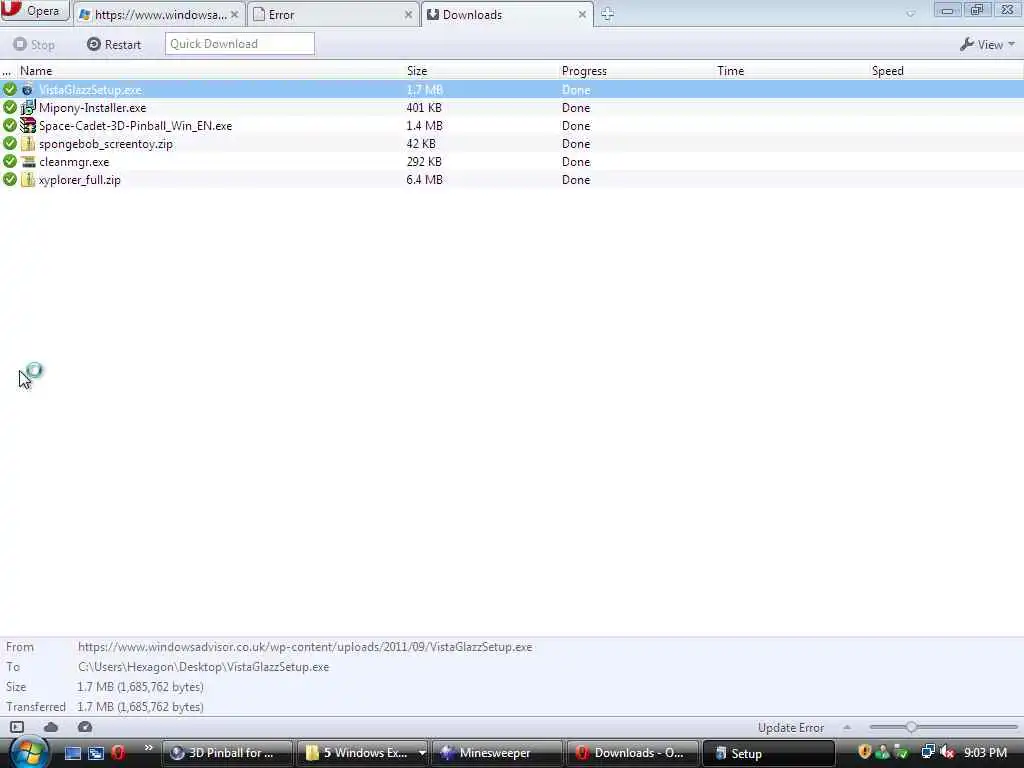This screenshot has width=1024, height=768.
Task: Close the Error tab
Action: [408, 14]
